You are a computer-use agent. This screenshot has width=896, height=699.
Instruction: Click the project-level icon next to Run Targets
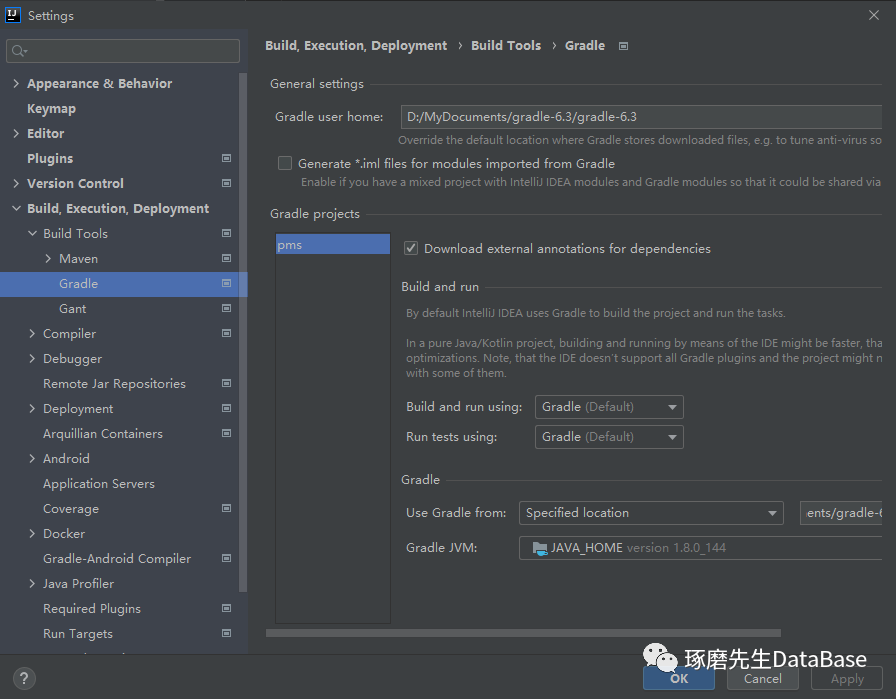point(226,633)
